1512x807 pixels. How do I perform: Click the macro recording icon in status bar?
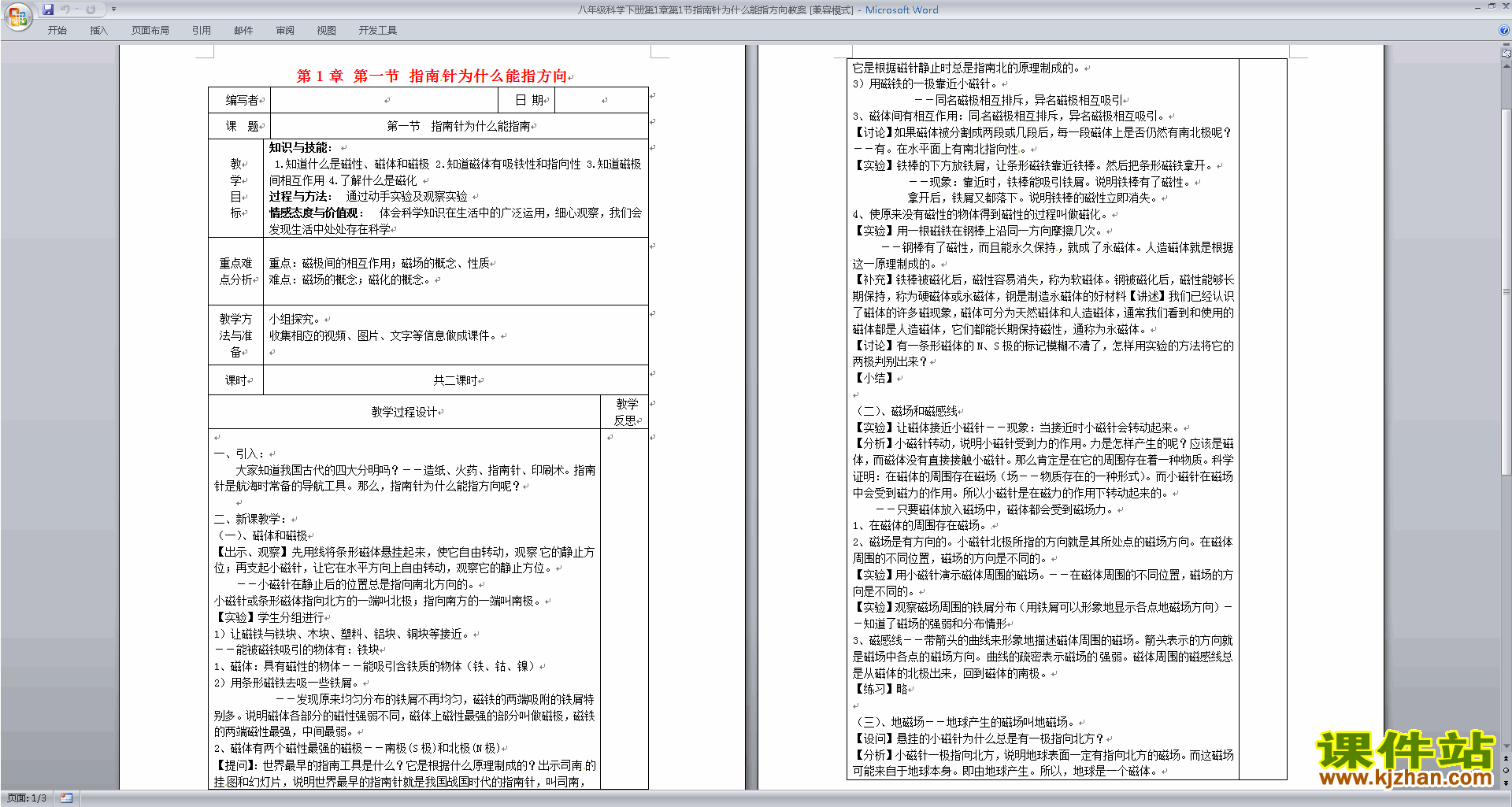[x=67, y=798]
